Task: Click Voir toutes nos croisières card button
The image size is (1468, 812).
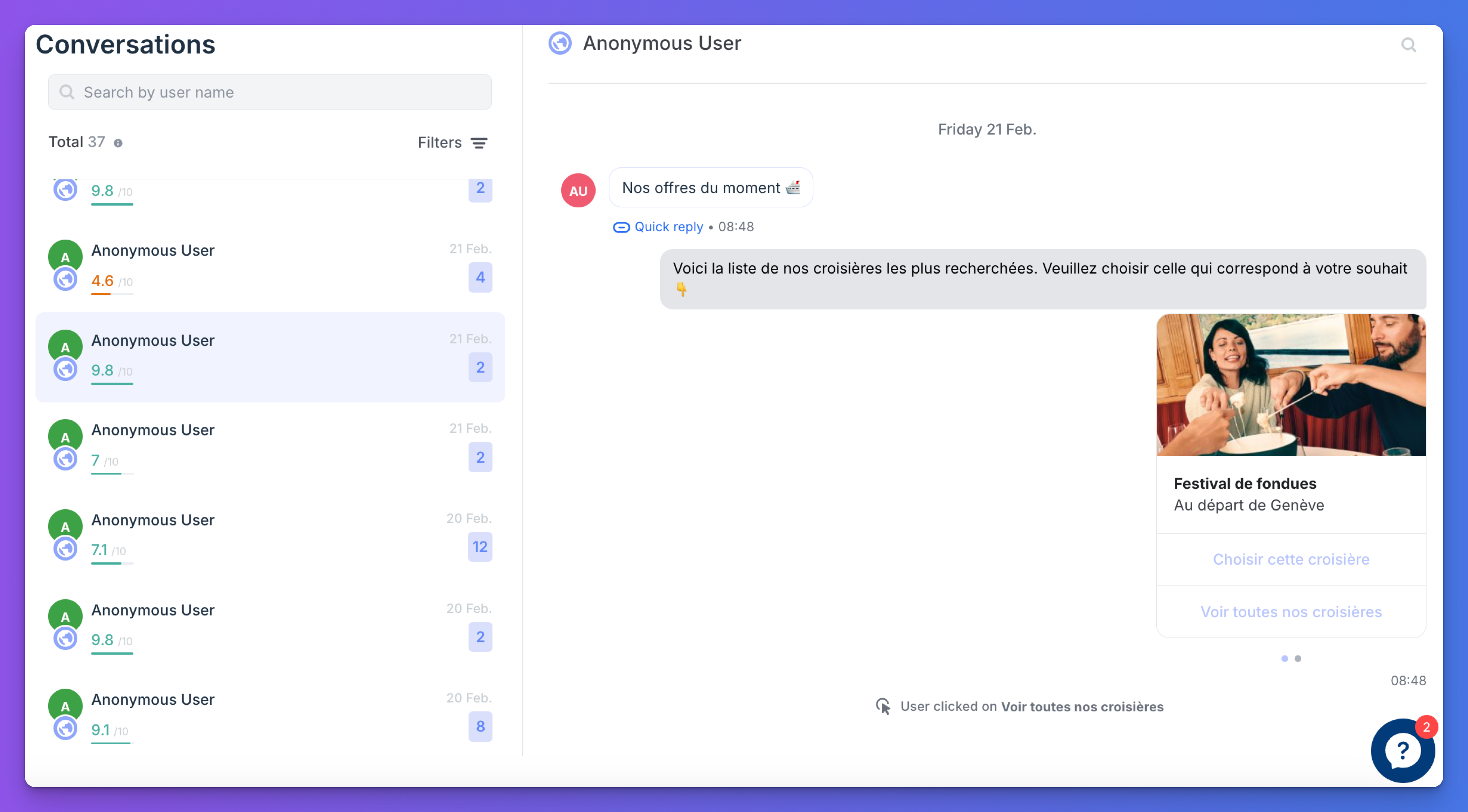Action: point(1291,611)
